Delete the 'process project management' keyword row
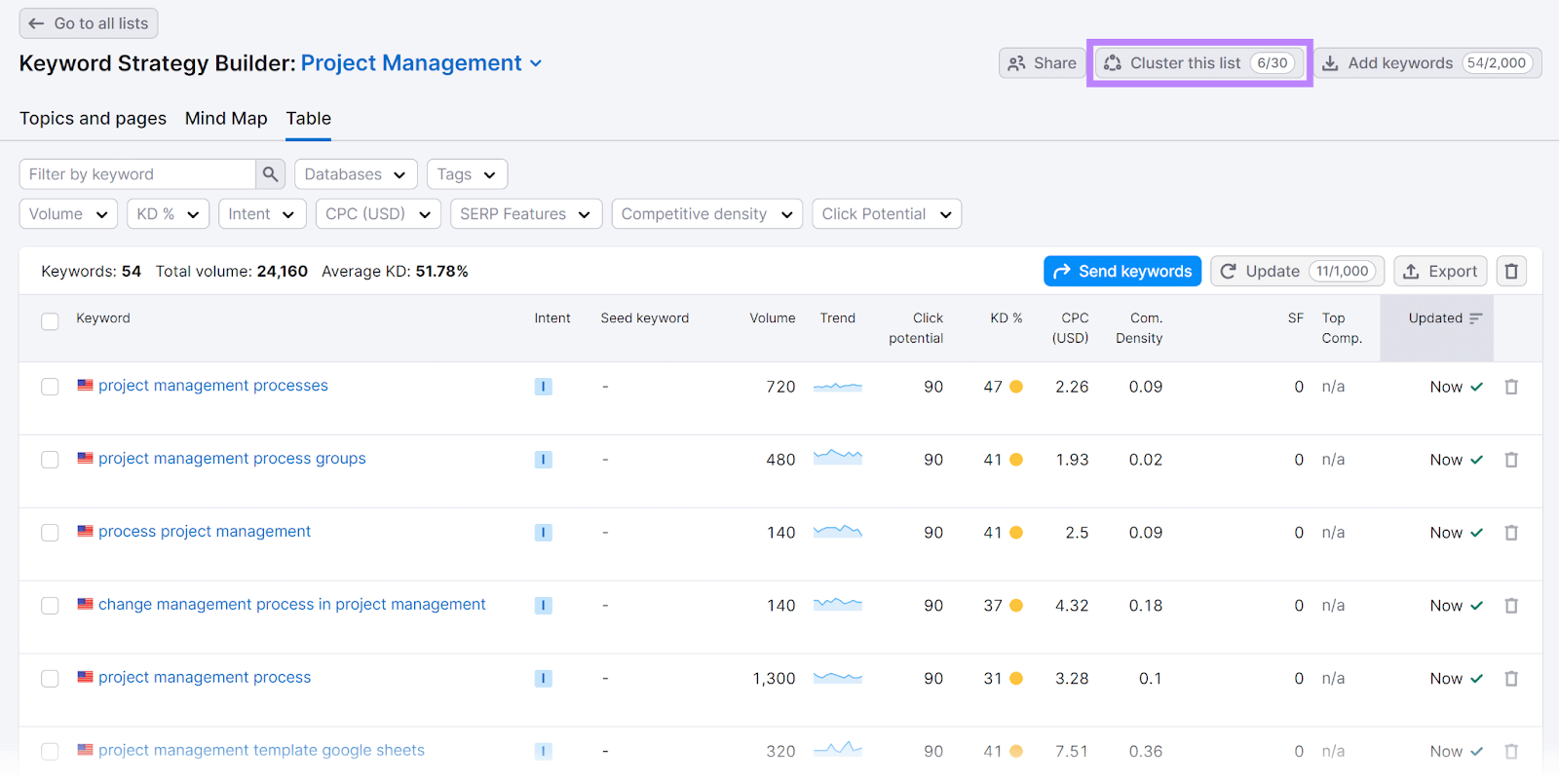Image resolution: width=1559 pixels, height=784 pixels. tap(1511, 533)
